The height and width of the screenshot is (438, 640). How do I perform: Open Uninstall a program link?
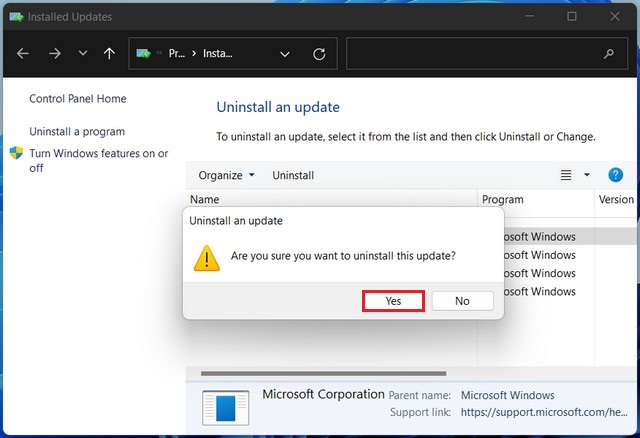(77, 131)
